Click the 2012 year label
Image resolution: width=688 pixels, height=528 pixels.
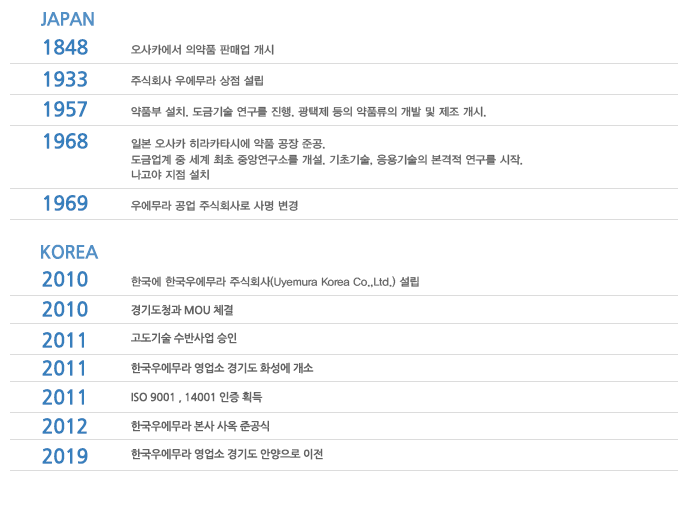[65, 427]
